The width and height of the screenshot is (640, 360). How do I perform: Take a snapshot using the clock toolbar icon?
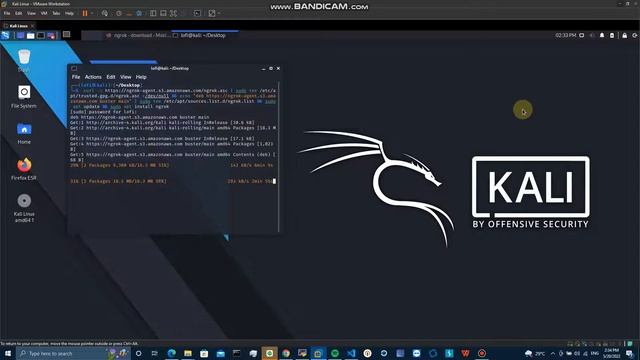click(x=119, y=13)
